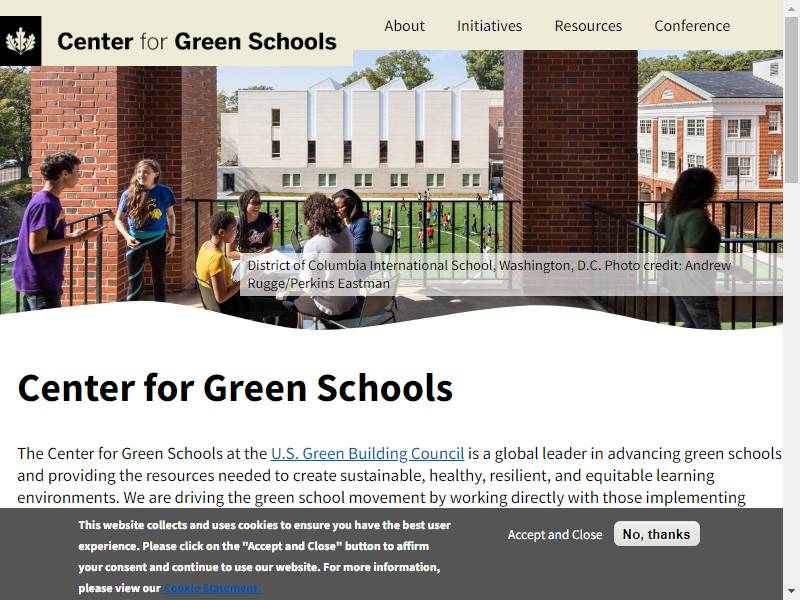
Task: Click Accept and Close cookie button
Action: 555,534
